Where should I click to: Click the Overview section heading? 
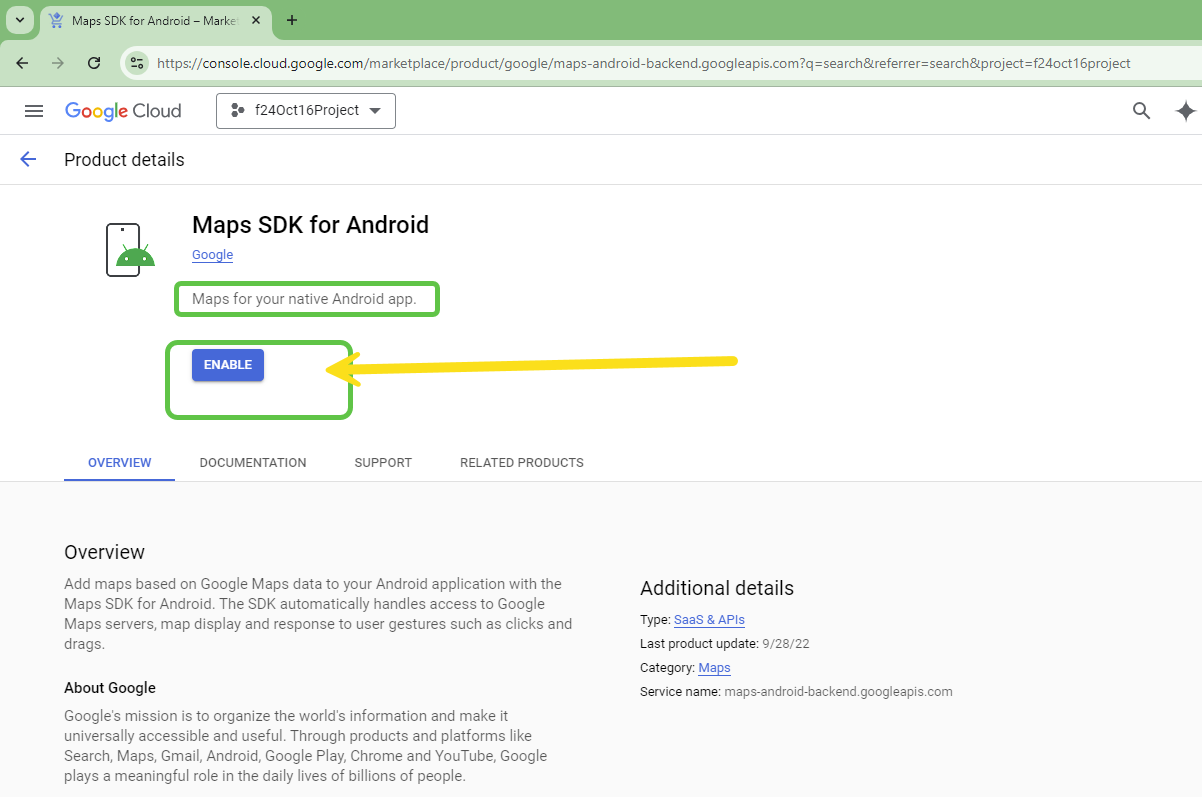(x=104, y=552)
